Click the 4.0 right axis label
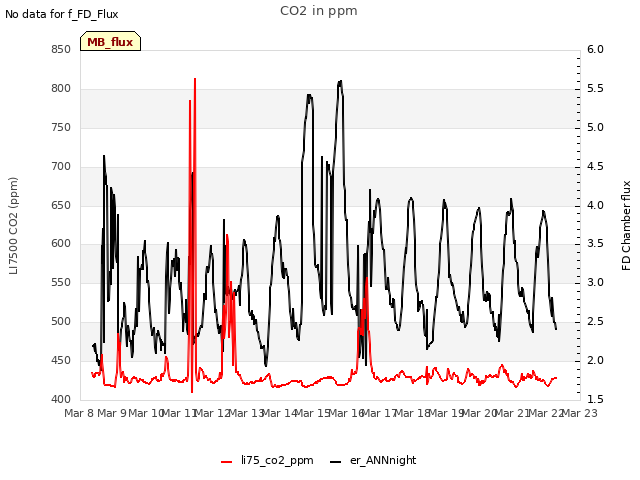This screenshot has height=480, width=640. (x=595, y=205)
